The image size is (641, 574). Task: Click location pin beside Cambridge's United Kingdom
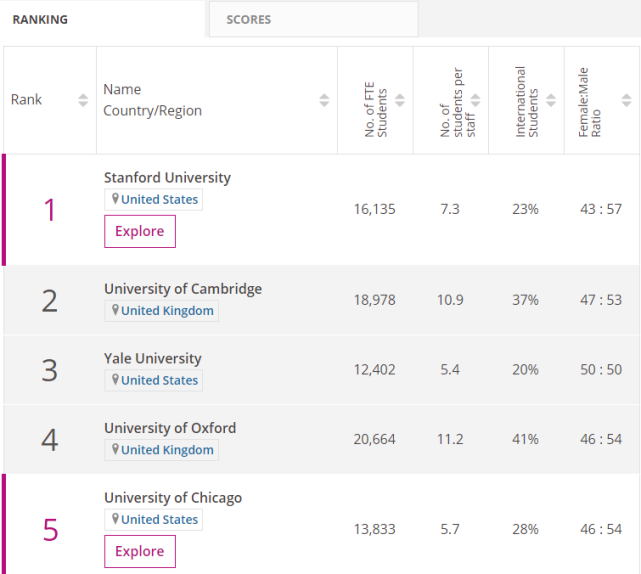pyautogui.click(x=115, y=310)
